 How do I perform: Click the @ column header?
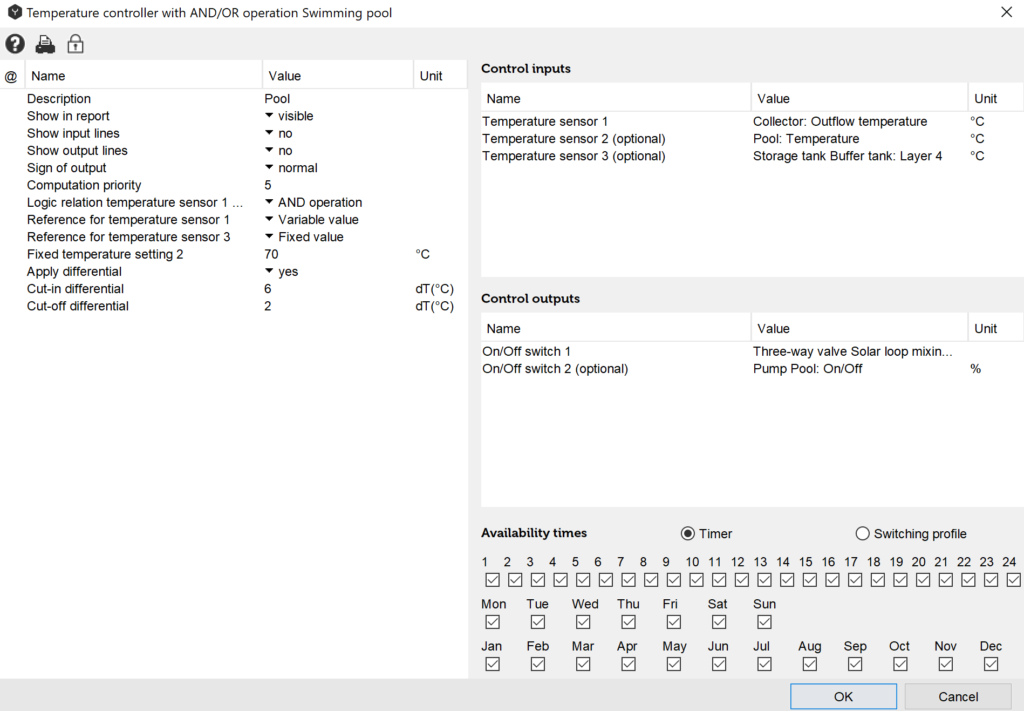pos(11,76)
